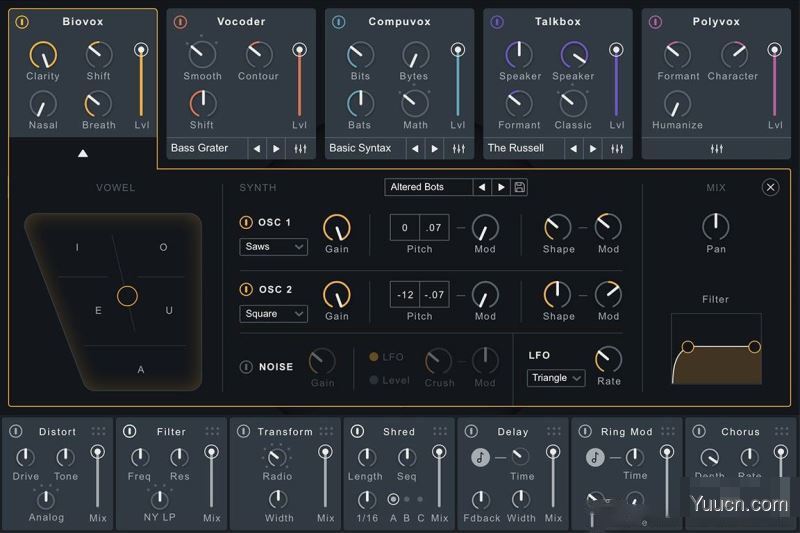Open the Basic Syntax preset list
800x533 pixels.
pos(365,148)
